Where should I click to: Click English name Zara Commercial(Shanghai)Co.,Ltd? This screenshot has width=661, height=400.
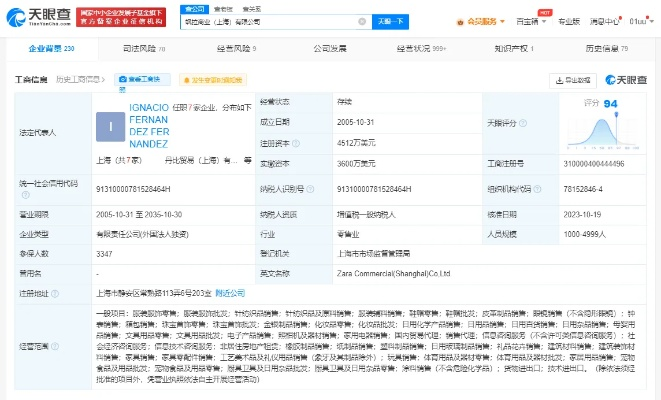393,274
